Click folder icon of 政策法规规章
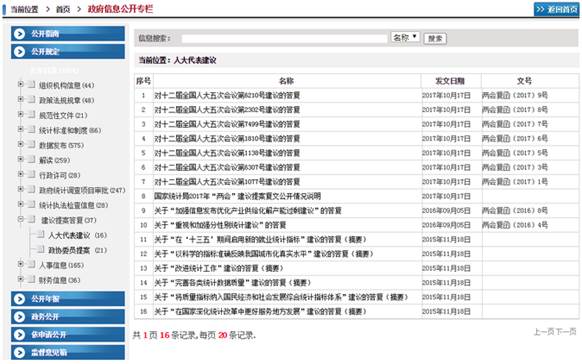 (31, 99)
